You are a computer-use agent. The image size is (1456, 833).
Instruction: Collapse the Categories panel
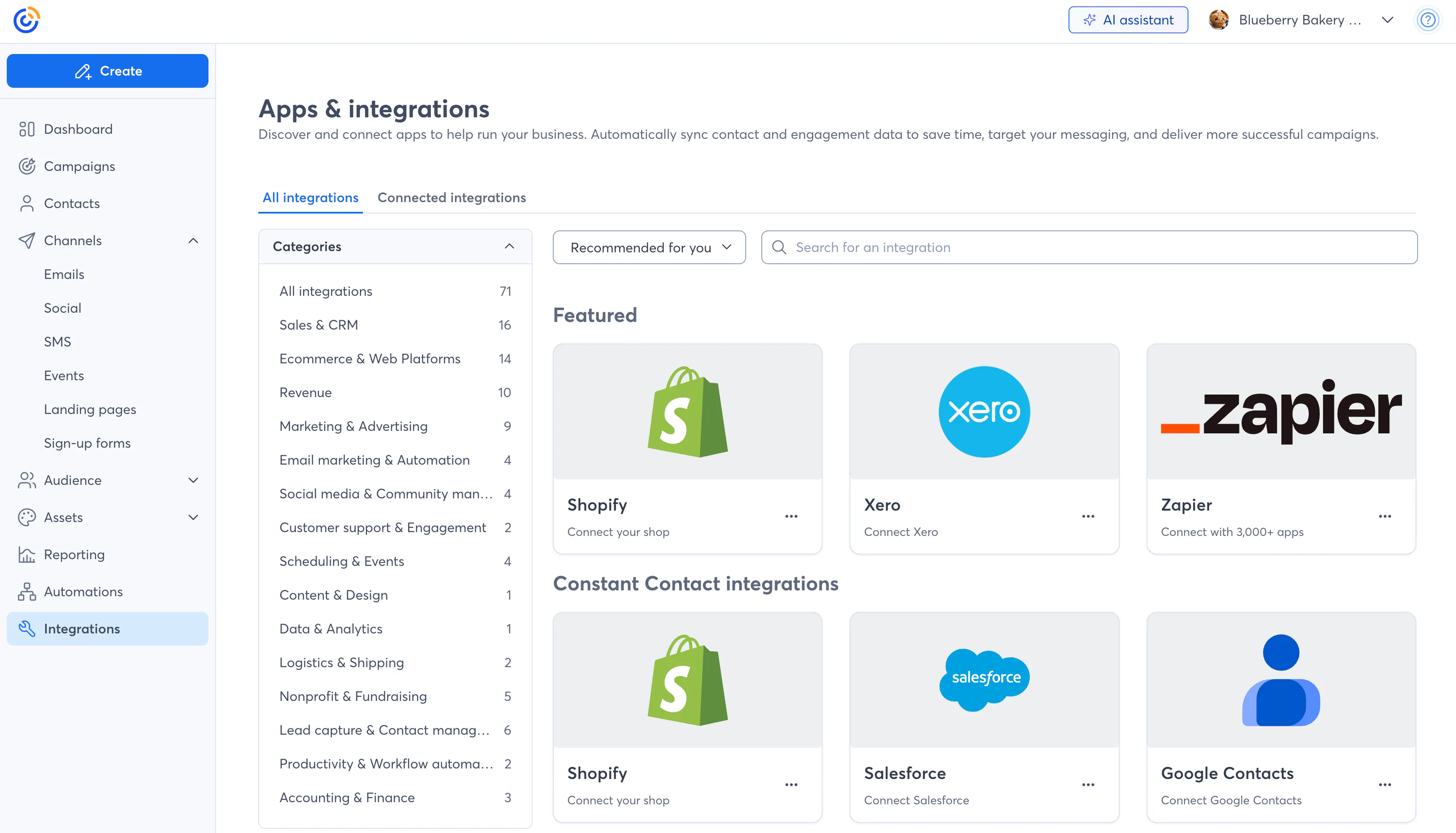509,246
